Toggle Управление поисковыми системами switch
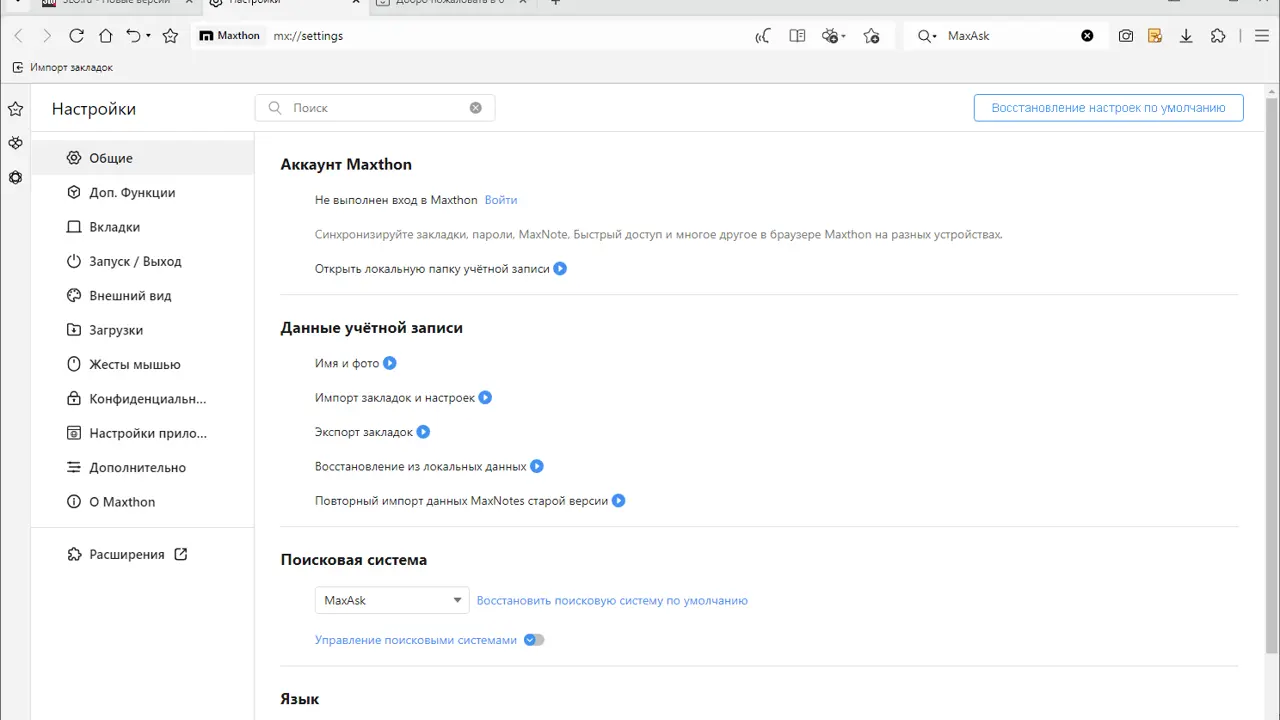 point(534,640)
